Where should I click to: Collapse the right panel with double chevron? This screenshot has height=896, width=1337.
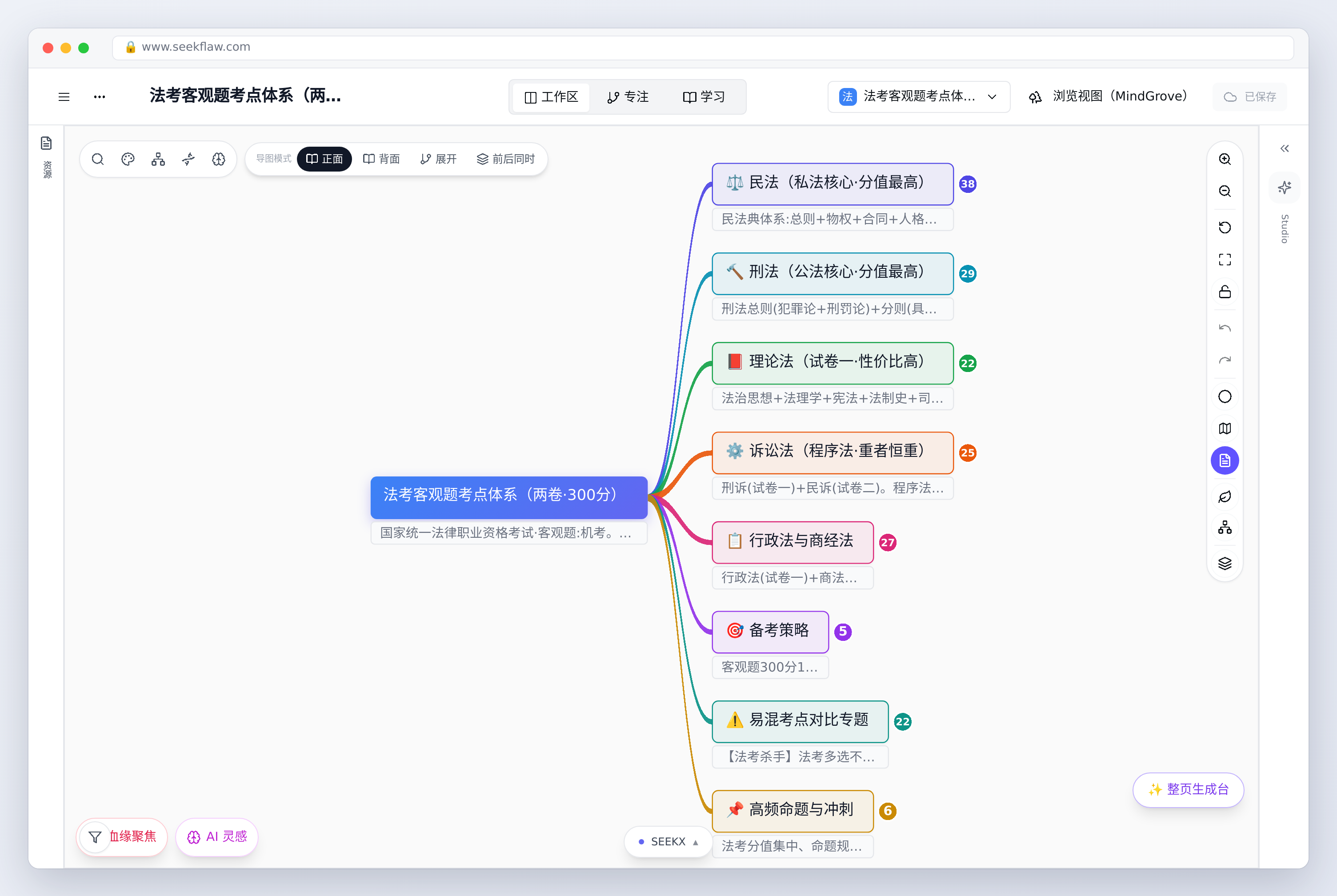[1285, 148]
